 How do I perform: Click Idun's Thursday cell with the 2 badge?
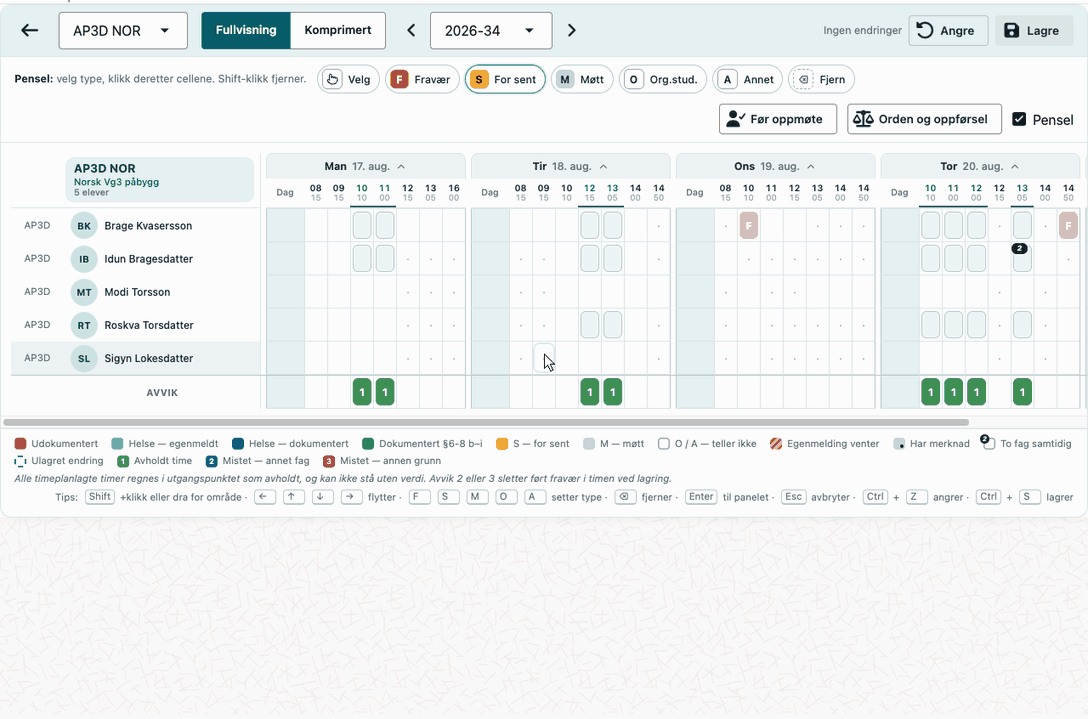click(1022, 258)
